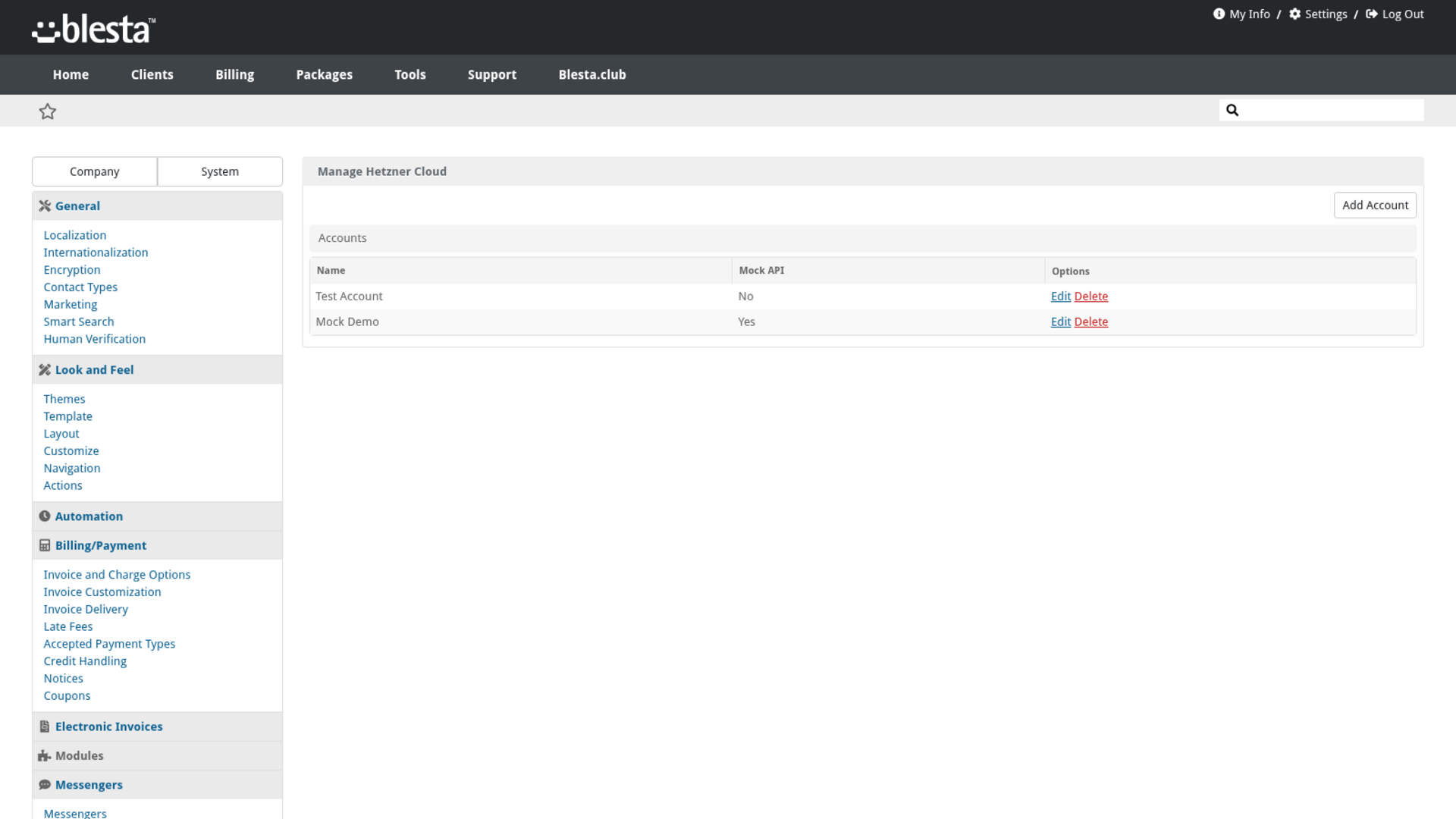
Task: Open Customize settings
Action: [x=71, y=450]
